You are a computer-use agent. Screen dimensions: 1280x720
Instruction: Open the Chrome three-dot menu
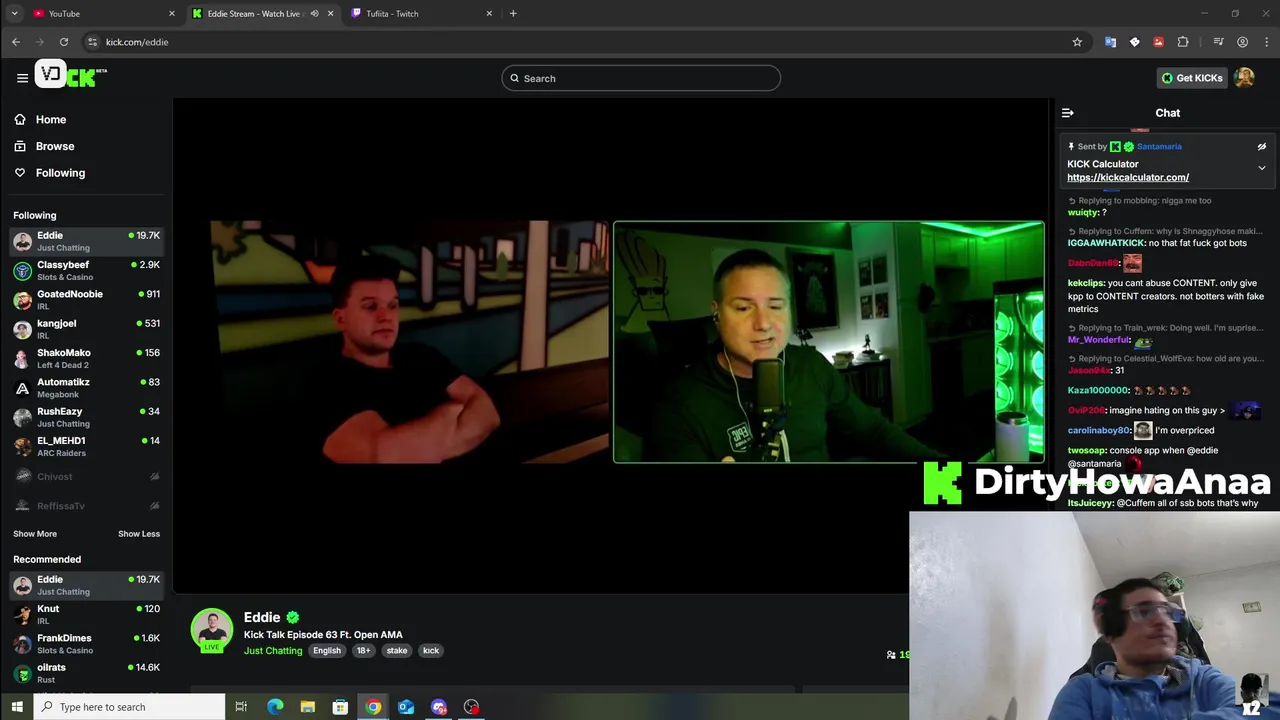1265,42
